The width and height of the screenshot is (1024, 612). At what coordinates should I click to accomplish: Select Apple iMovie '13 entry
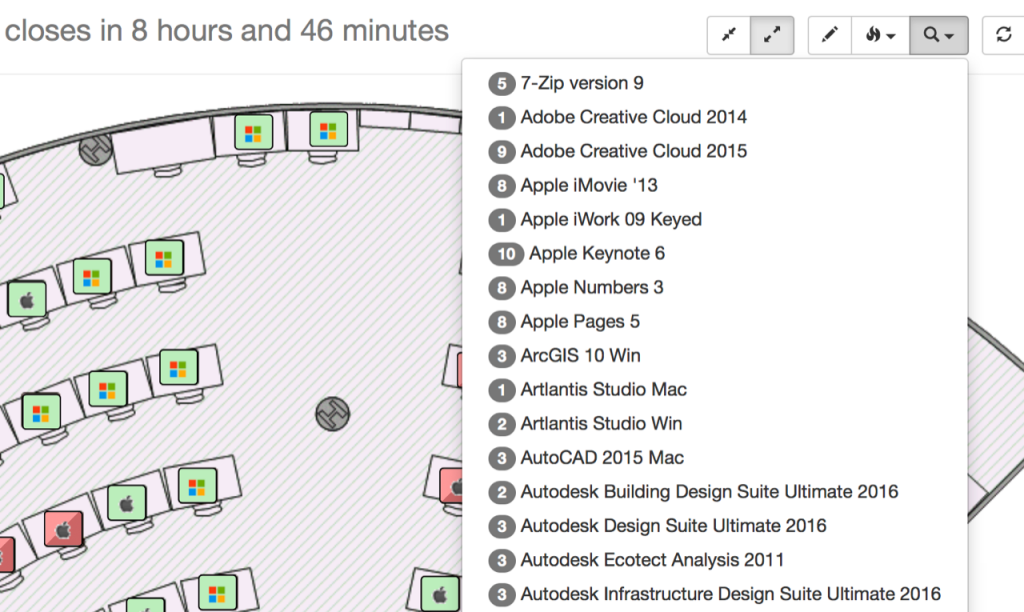click(714, 185)
